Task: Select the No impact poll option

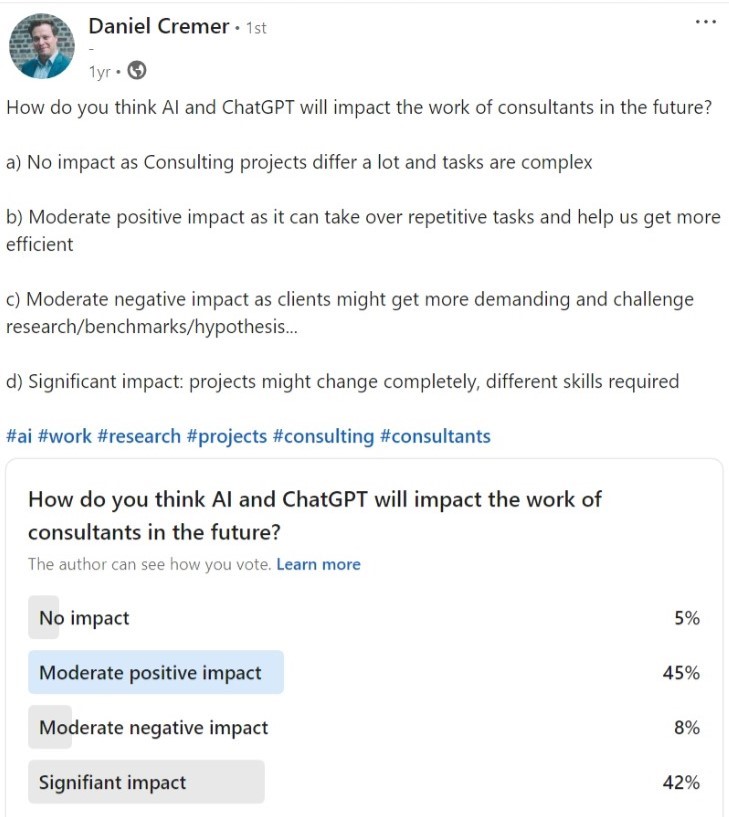Action: [x=364, y=617]
